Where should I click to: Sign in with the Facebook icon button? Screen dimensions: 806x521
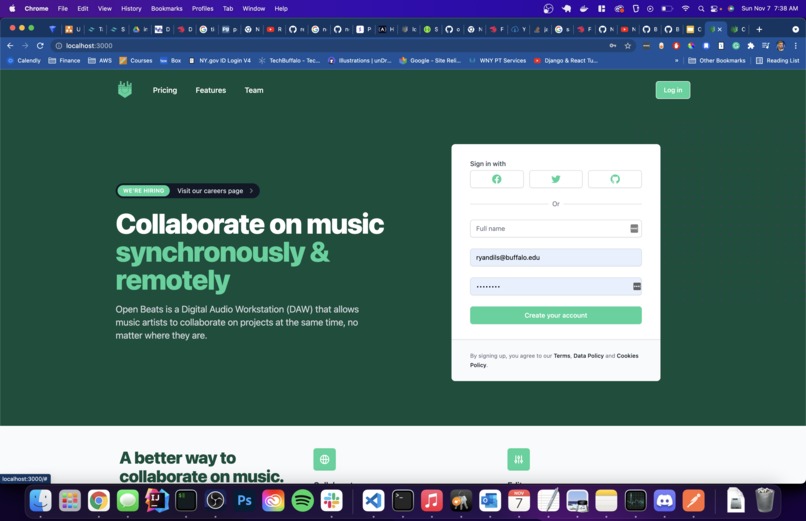coord(497,179)
